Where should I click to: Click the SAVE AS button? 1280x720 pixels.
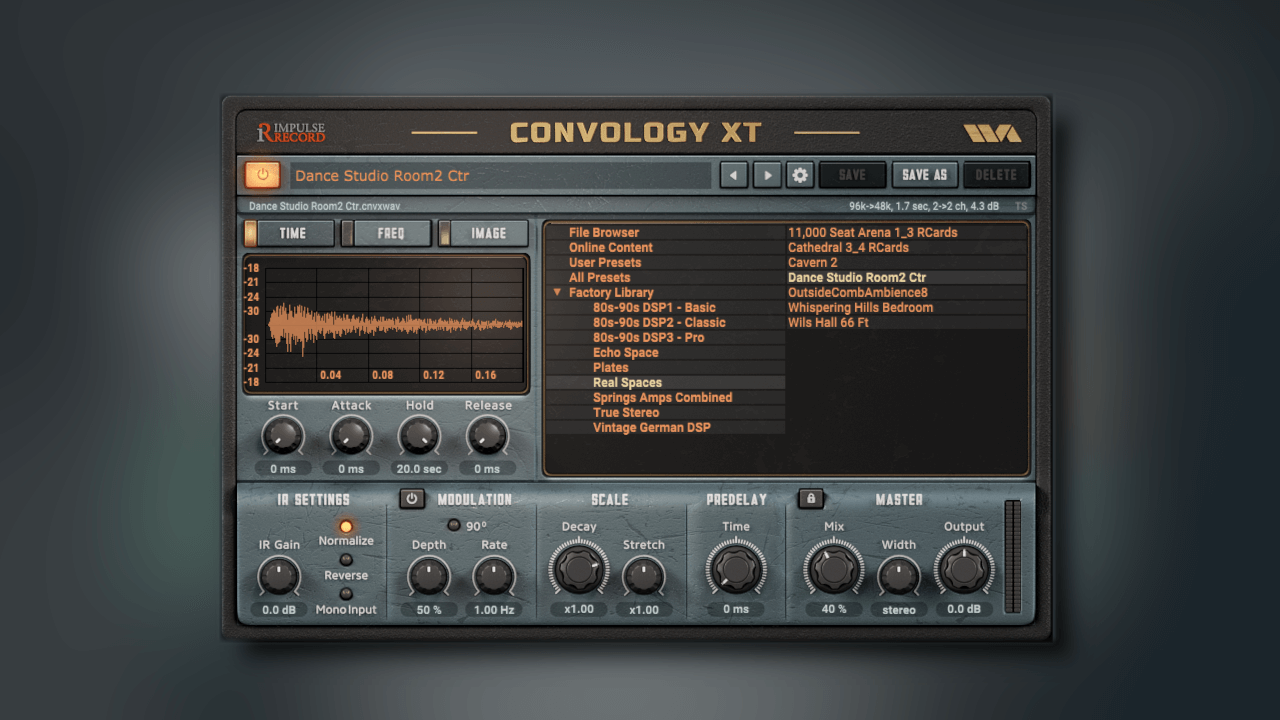click(x=924, y=175)
